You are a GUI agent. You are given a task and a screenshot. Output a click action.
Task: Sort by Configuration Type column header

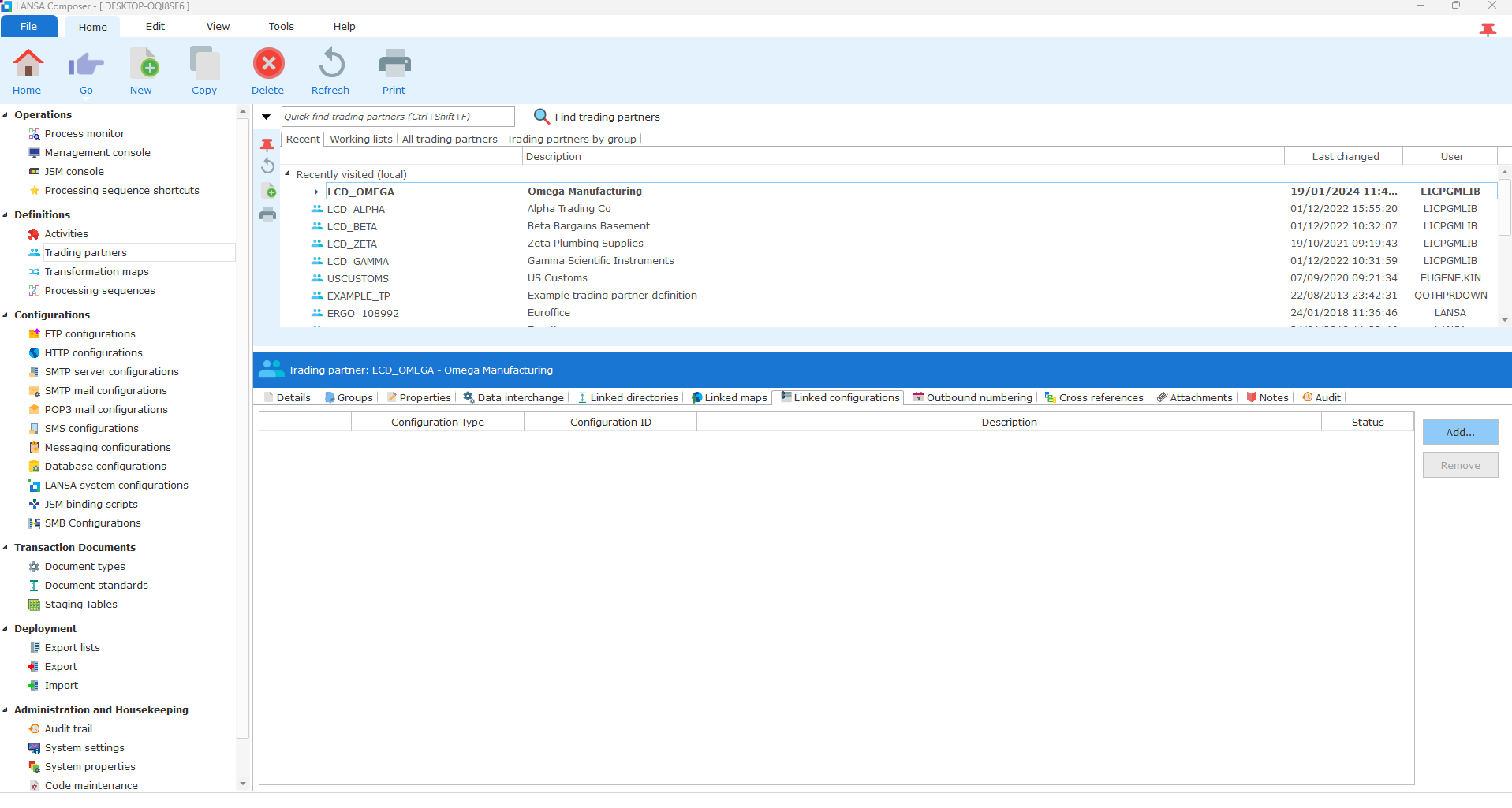(x=438, y=423)
